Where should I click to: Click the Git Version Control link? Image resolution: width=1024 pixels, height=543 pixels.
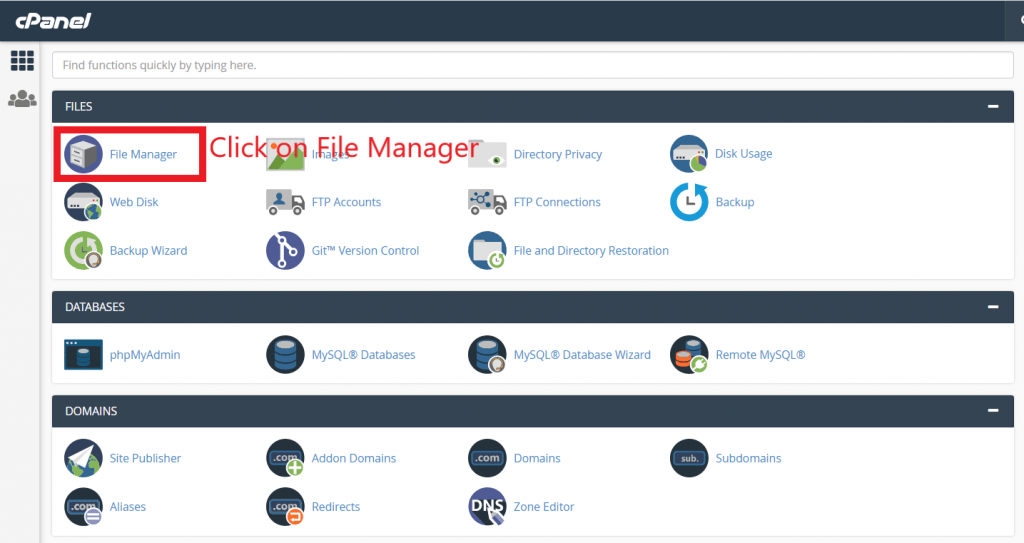click(x=365, y=250)
